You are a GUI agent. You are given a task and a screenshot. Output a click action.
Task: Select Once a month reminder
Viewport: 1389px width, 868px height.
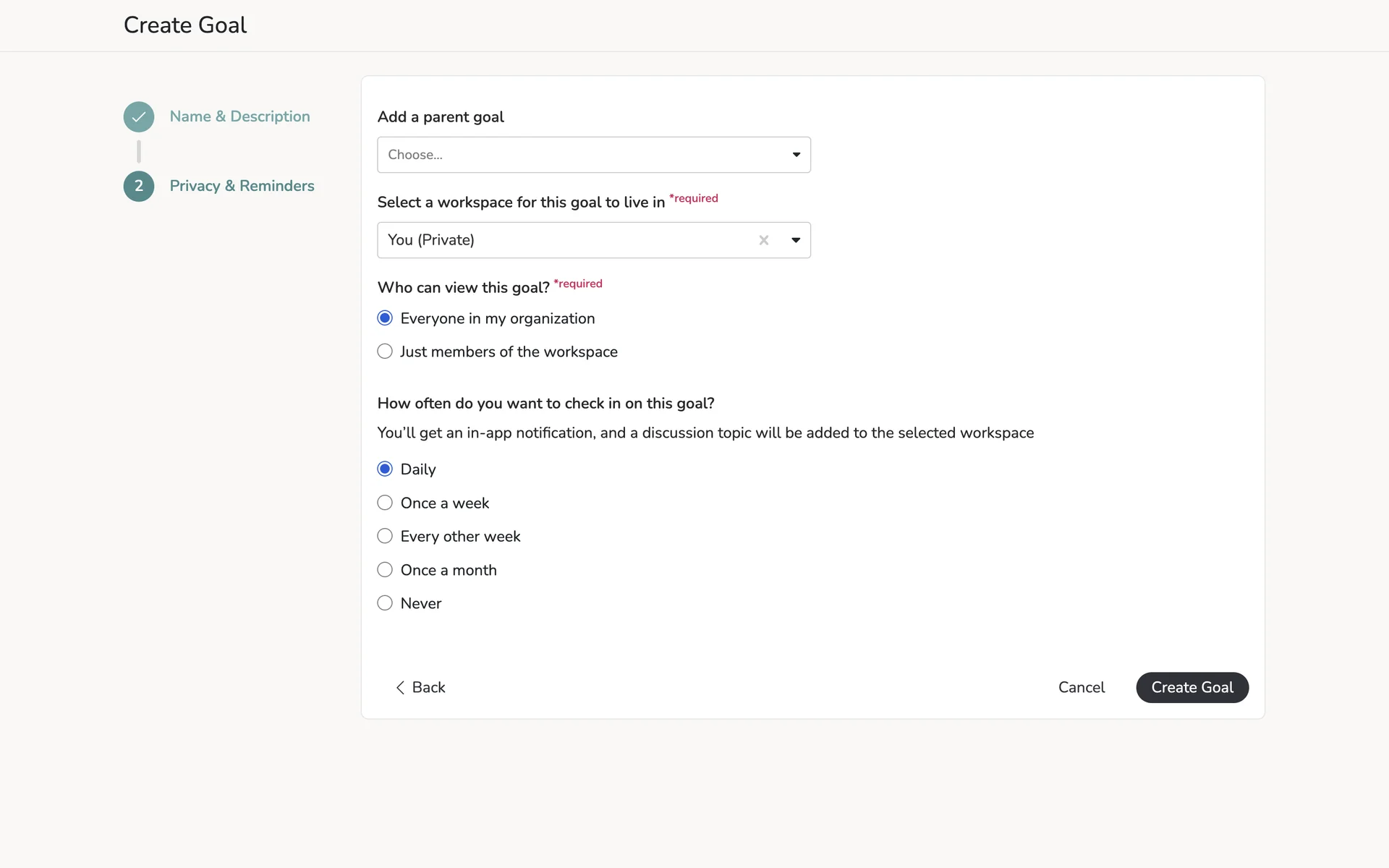click(385, 570)
